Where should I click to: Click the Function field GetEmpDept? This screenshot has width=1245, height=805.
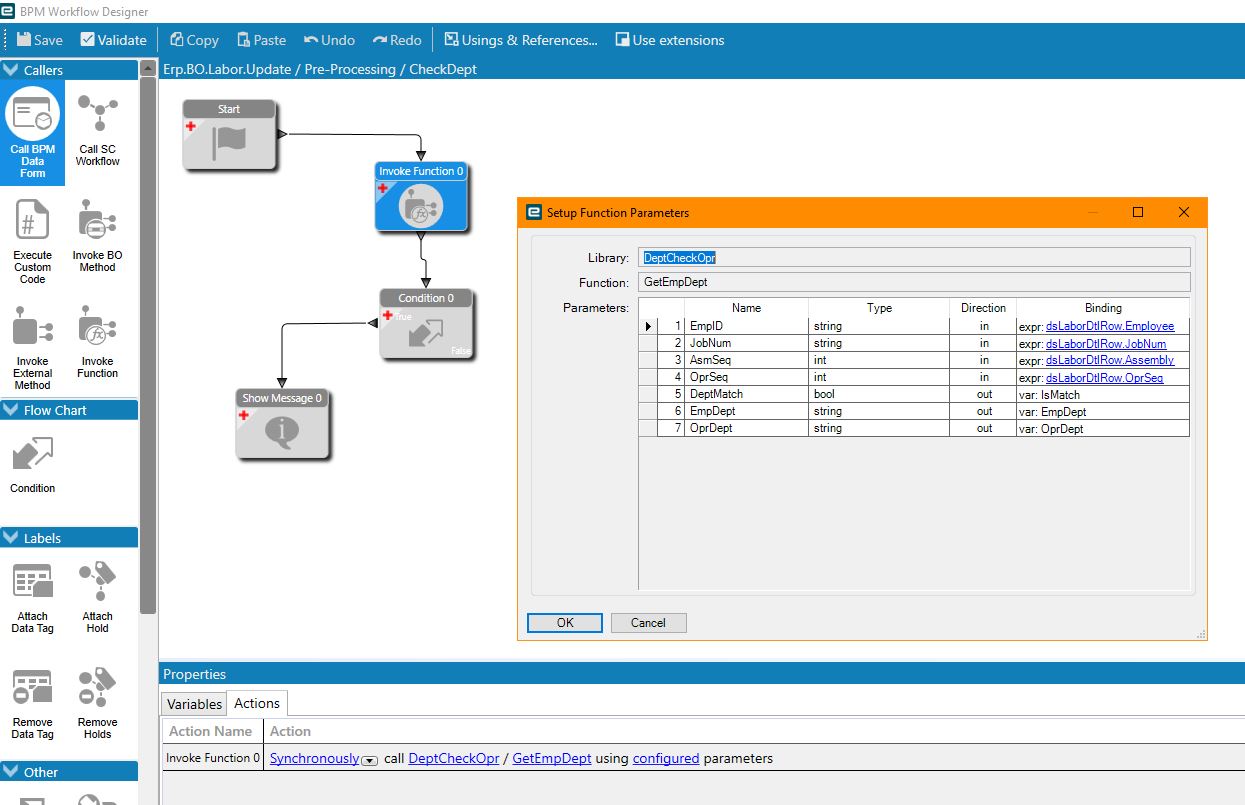pyautogui.click(x=915, y=282)
